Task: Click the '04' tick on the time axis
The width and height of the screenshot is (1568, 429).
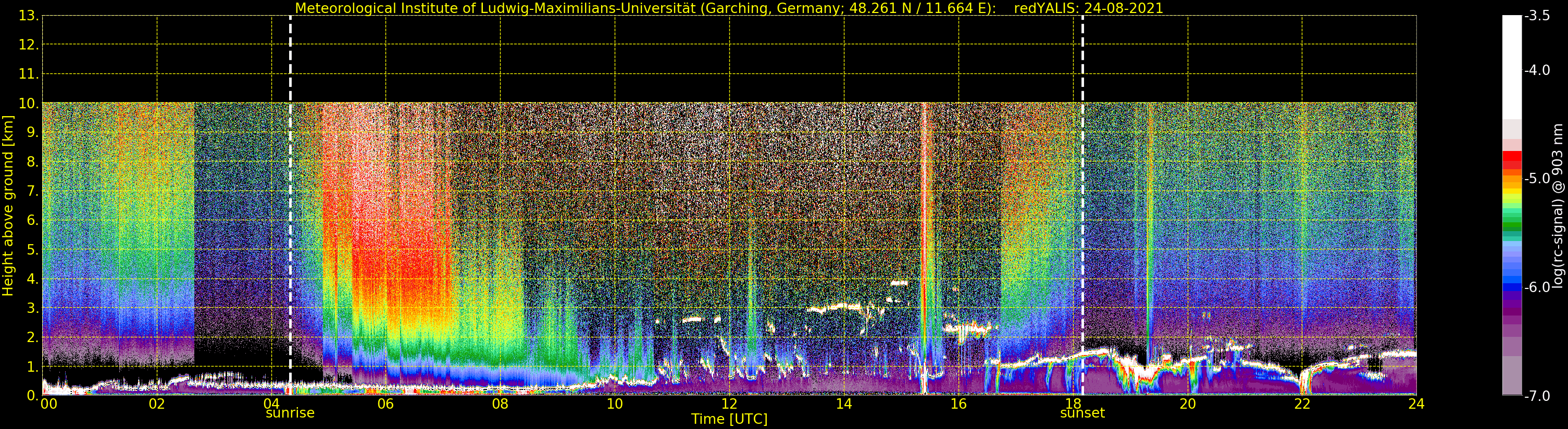Action: point(271,404)
